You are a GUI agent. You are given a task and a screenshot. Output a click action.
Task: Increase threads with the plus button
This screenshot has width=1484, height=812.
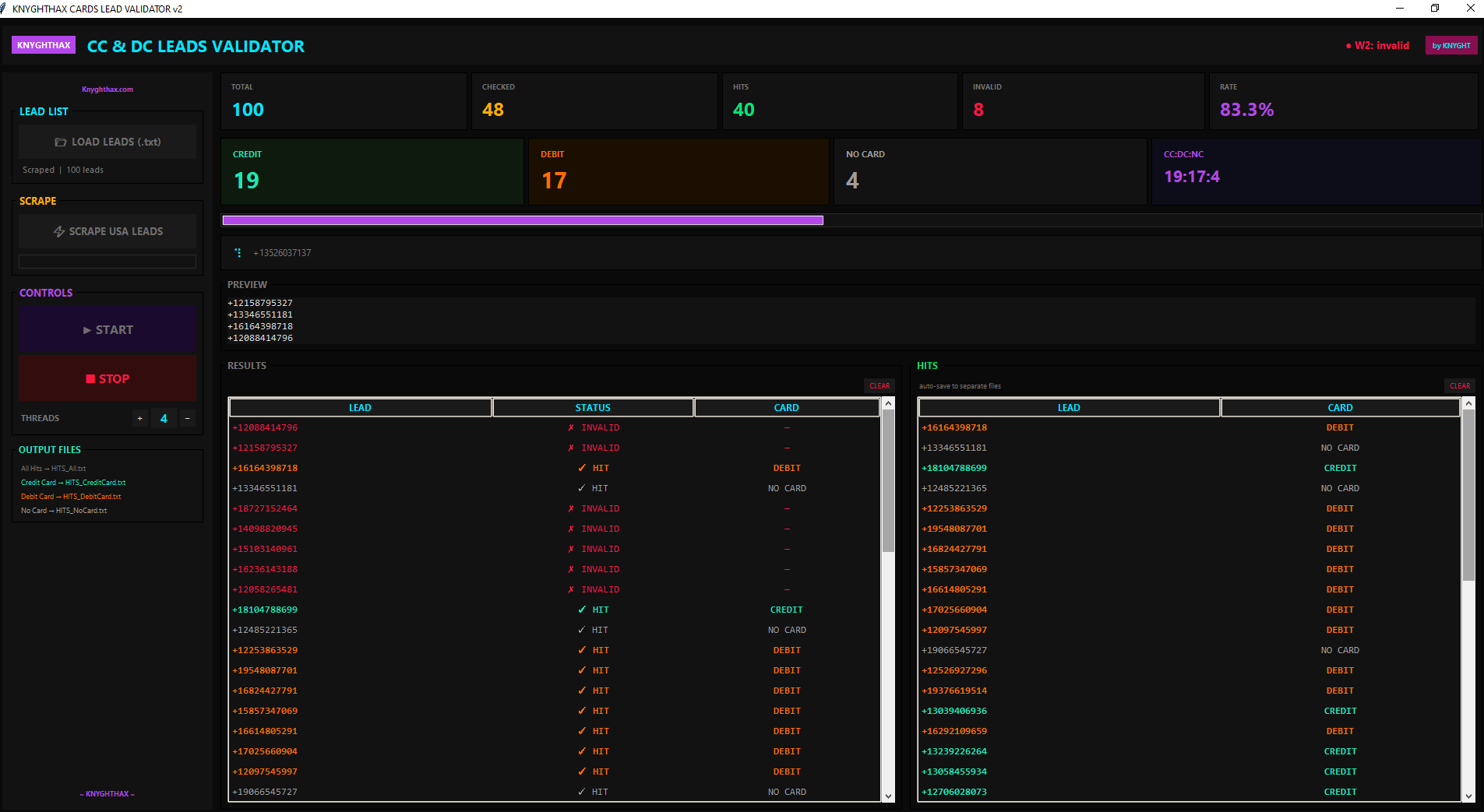[x=139, y=419]
